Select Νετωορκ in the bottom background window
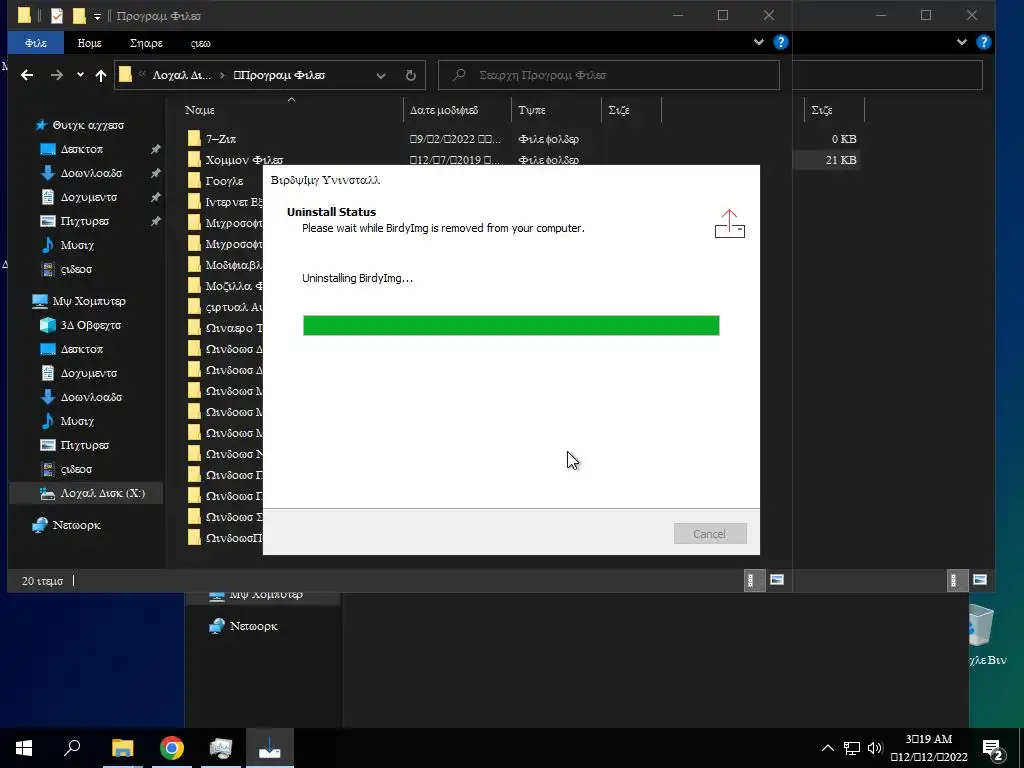Screen dimensions: 1024x768 pos(253,626)
